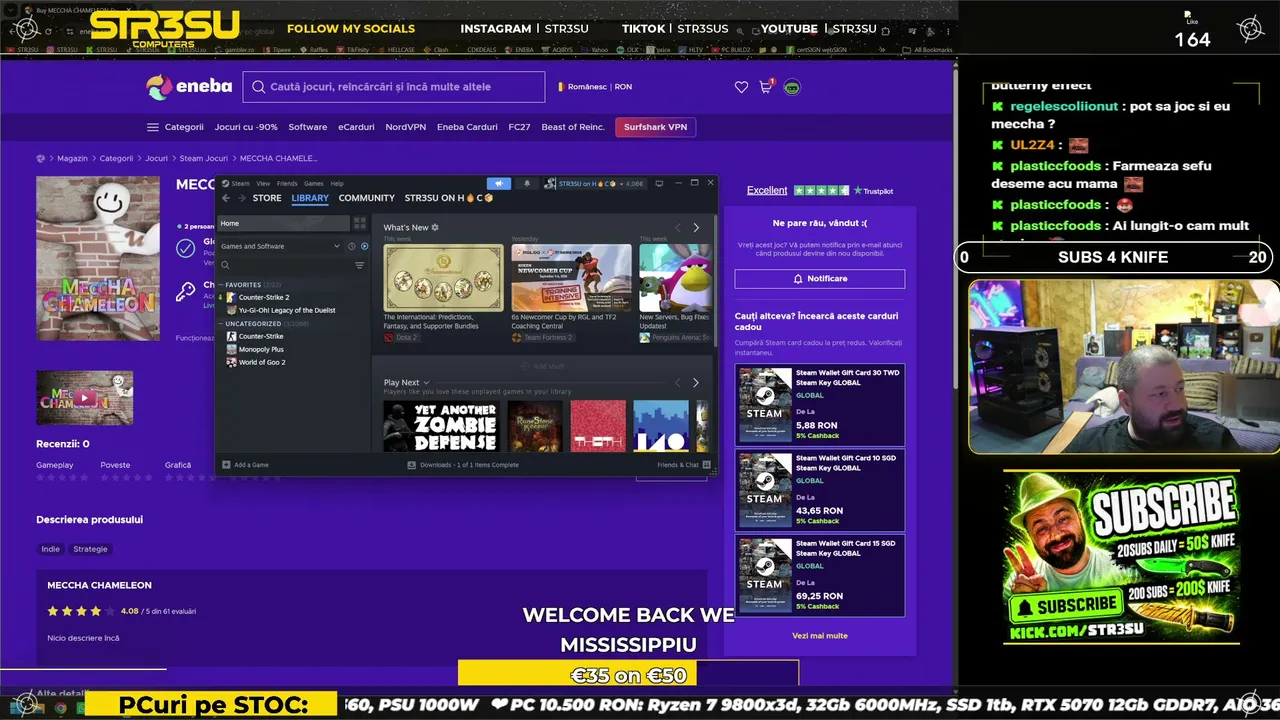Click the Chrome icon in the taskbar
Viewport: 1280px width, 720px height.
coord(60,707)
